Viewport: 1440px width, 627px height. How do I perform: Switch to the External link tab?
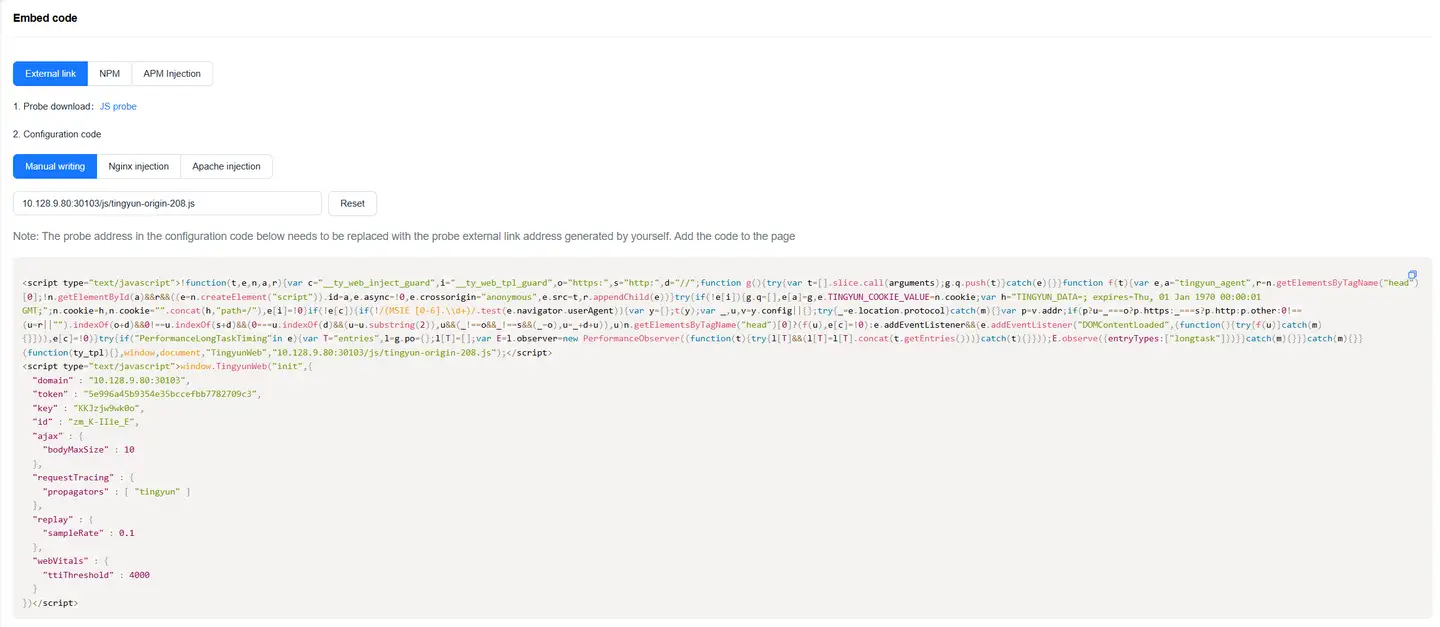[x=50, y=74]
